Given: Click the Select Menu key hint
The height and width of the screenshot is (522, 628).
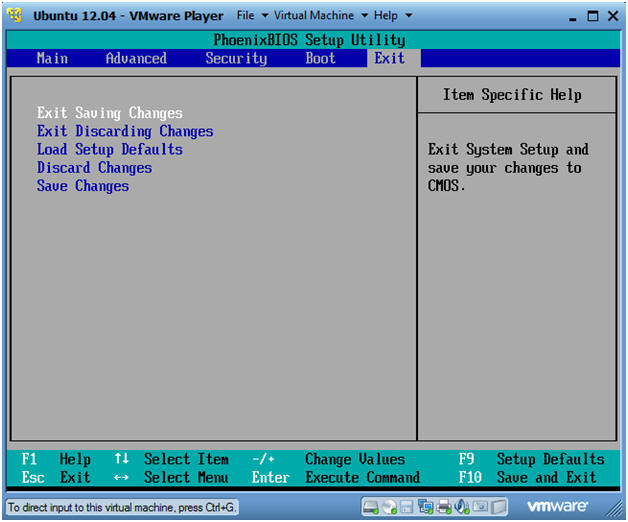Looking at the screenshot, I should tap(171, 478).
